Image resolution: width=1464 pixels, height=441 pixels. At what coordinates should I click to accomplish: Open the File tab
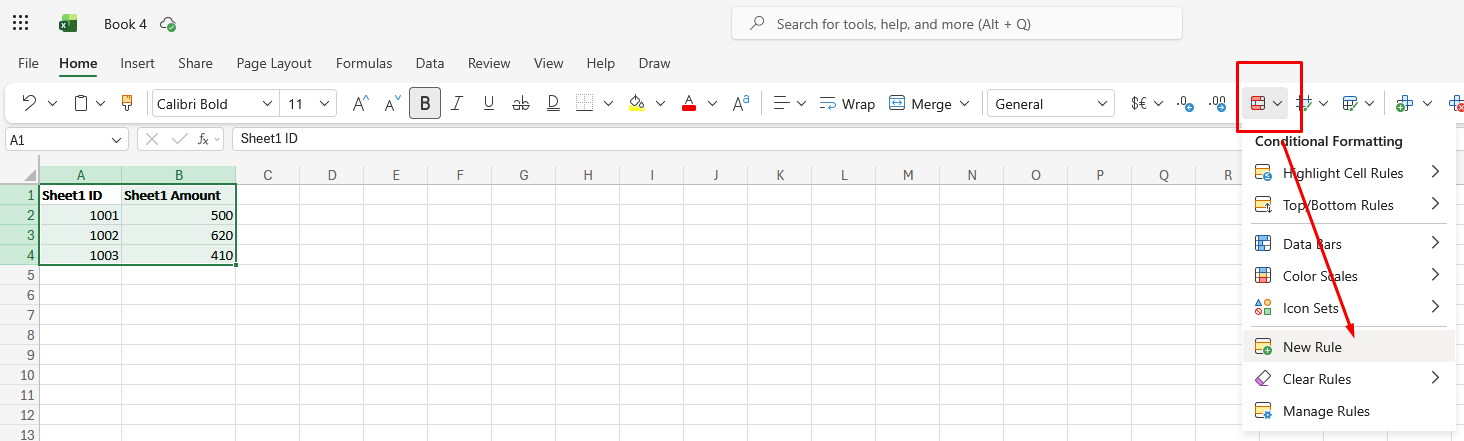29,63
